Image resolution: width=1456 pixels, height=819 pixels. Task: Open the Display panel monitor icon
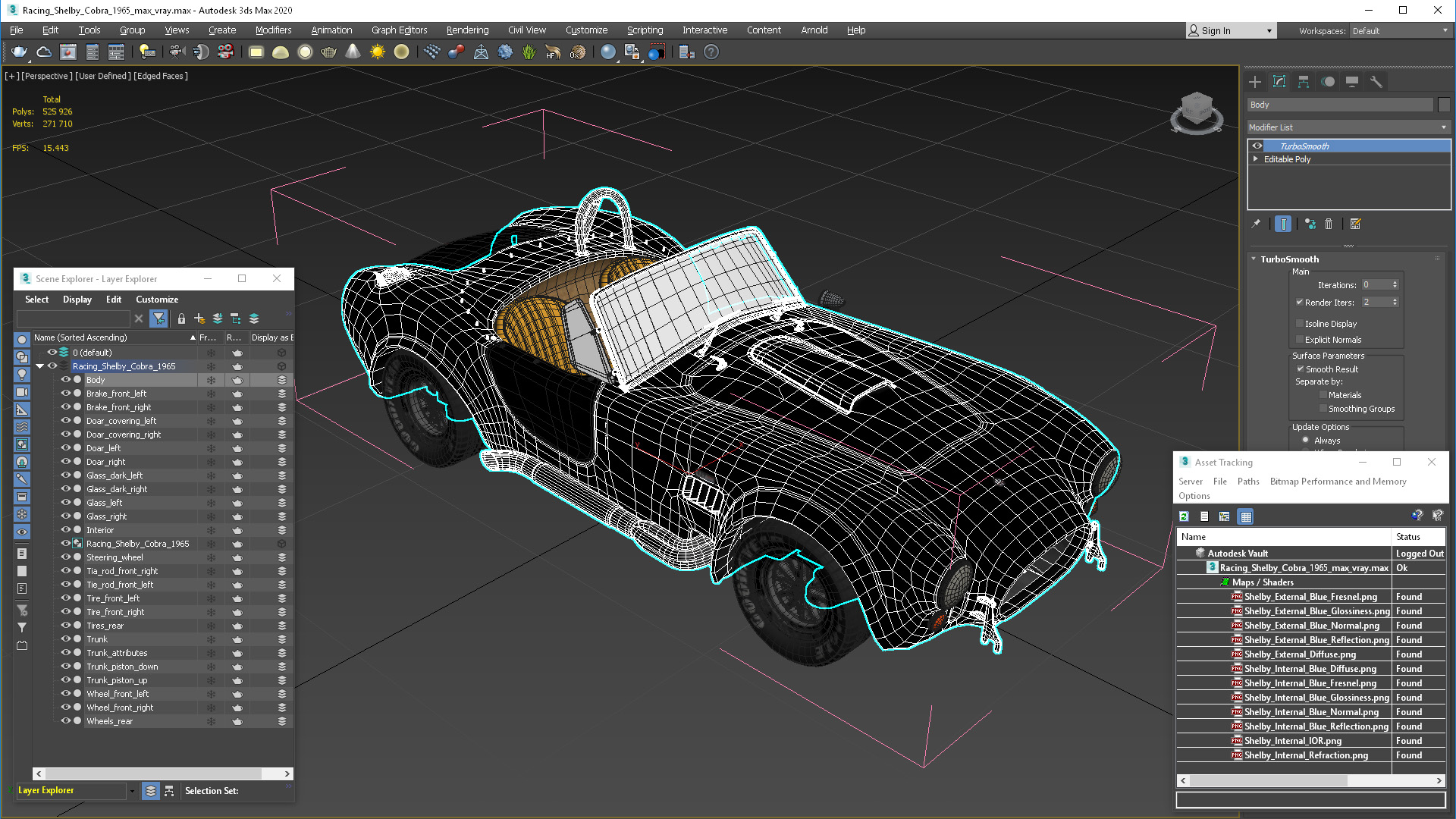coord(1352,82)
